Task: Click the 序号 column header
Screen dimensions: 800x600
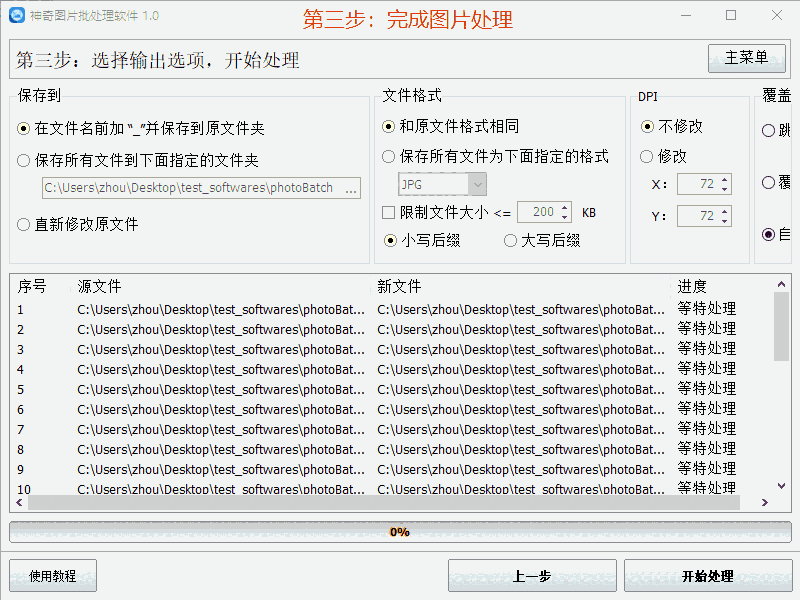Action: [x=32, y=287]
